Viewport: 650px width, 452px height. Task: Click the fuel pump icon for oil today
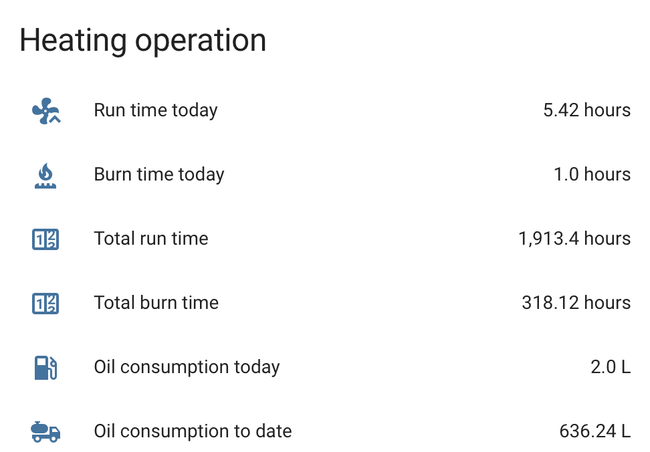point(46,367)
